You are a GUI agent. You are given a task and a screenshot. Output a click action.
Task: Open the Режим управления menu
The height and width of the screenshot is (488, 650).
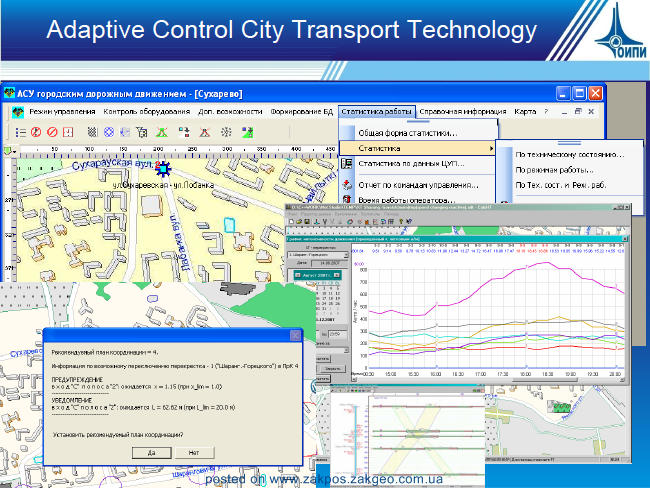(62, 112)
